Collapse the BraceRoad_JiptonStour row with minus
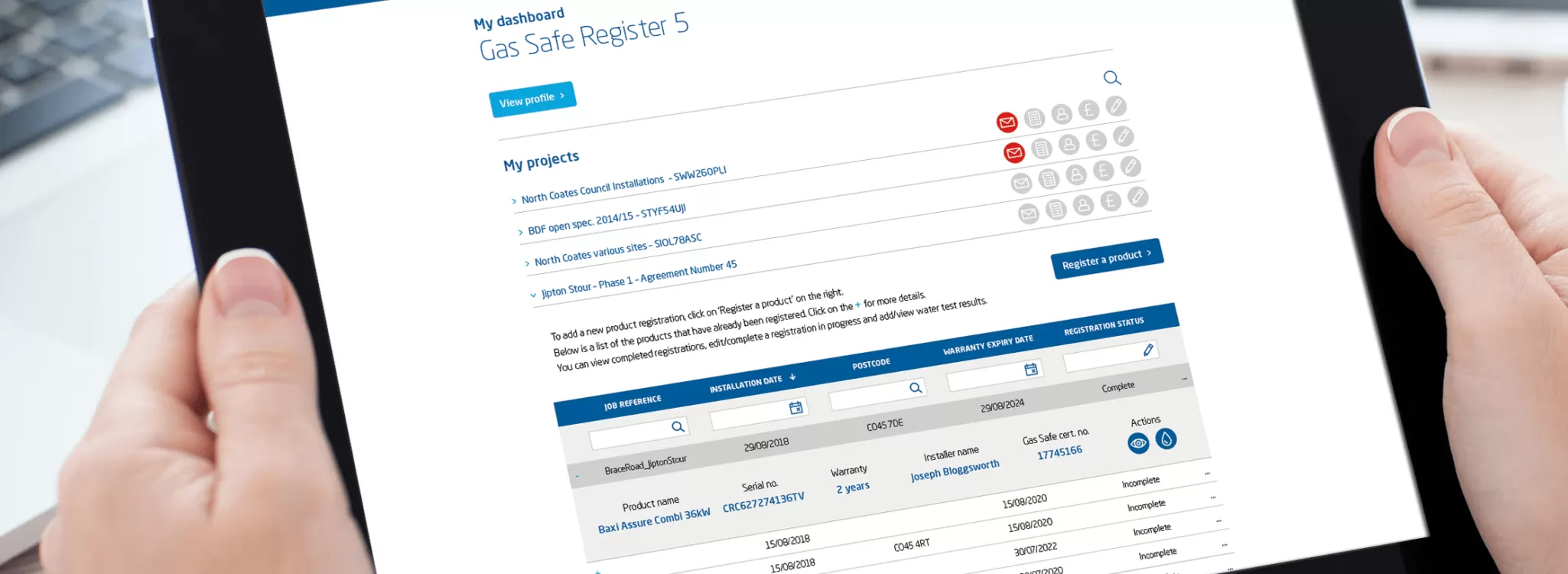This screenshot has width=1568, height=574. (x=577, y=476)
